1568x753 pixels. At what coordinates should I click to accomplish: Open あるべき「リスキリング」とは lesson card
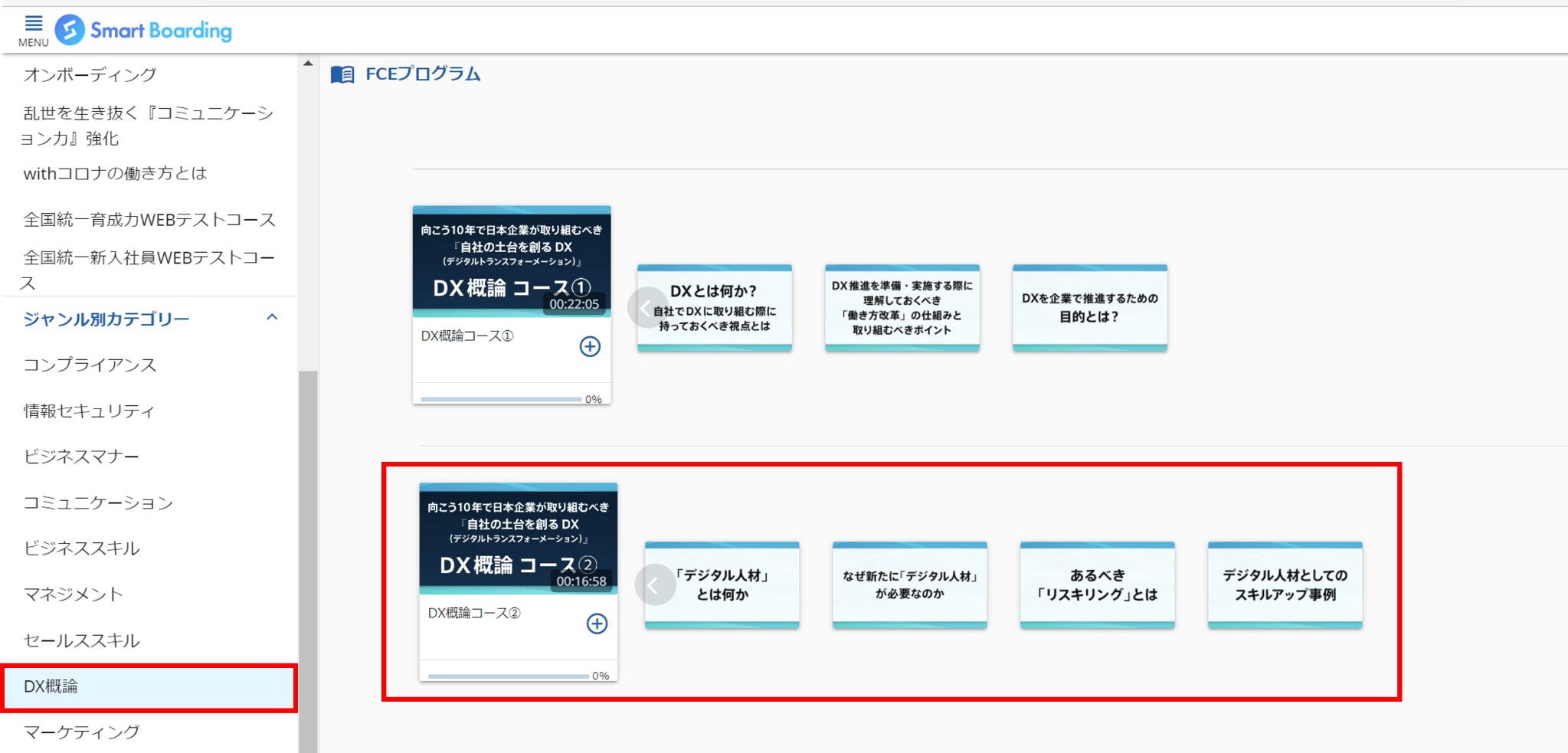point(1097,585)
